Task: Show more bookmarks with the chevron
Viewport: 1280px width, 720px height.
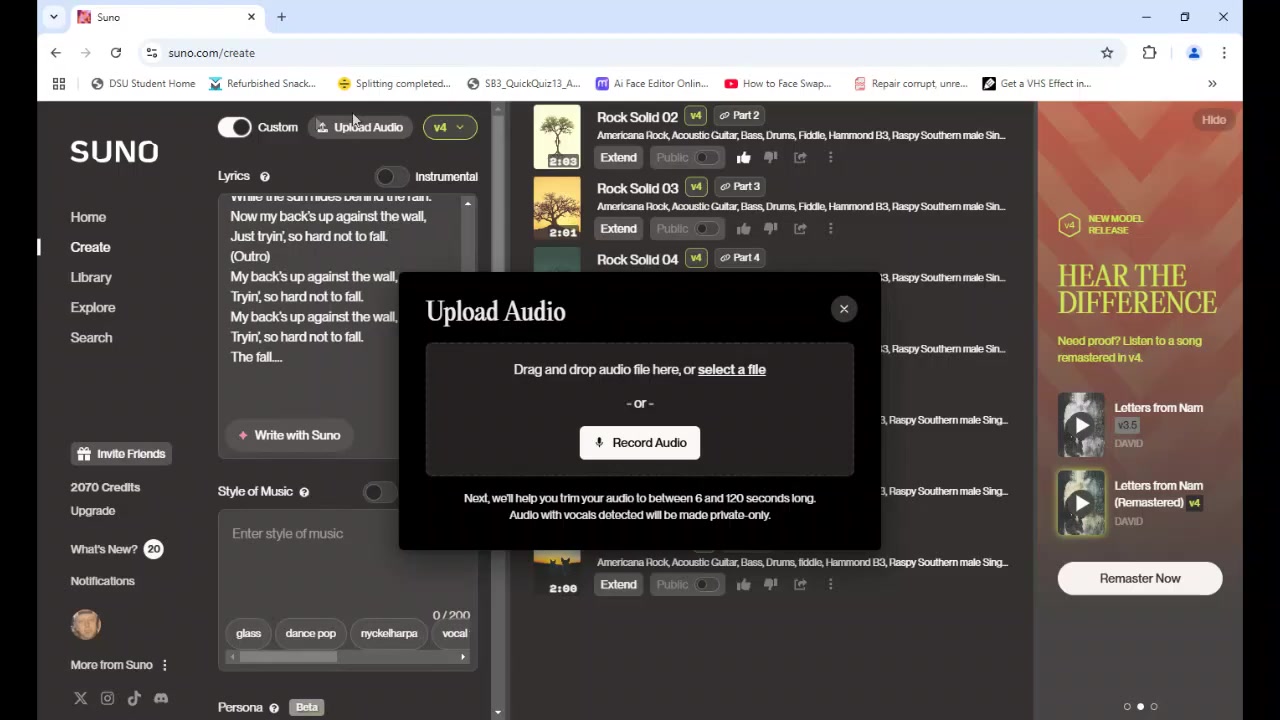Action: (1212, 84)
